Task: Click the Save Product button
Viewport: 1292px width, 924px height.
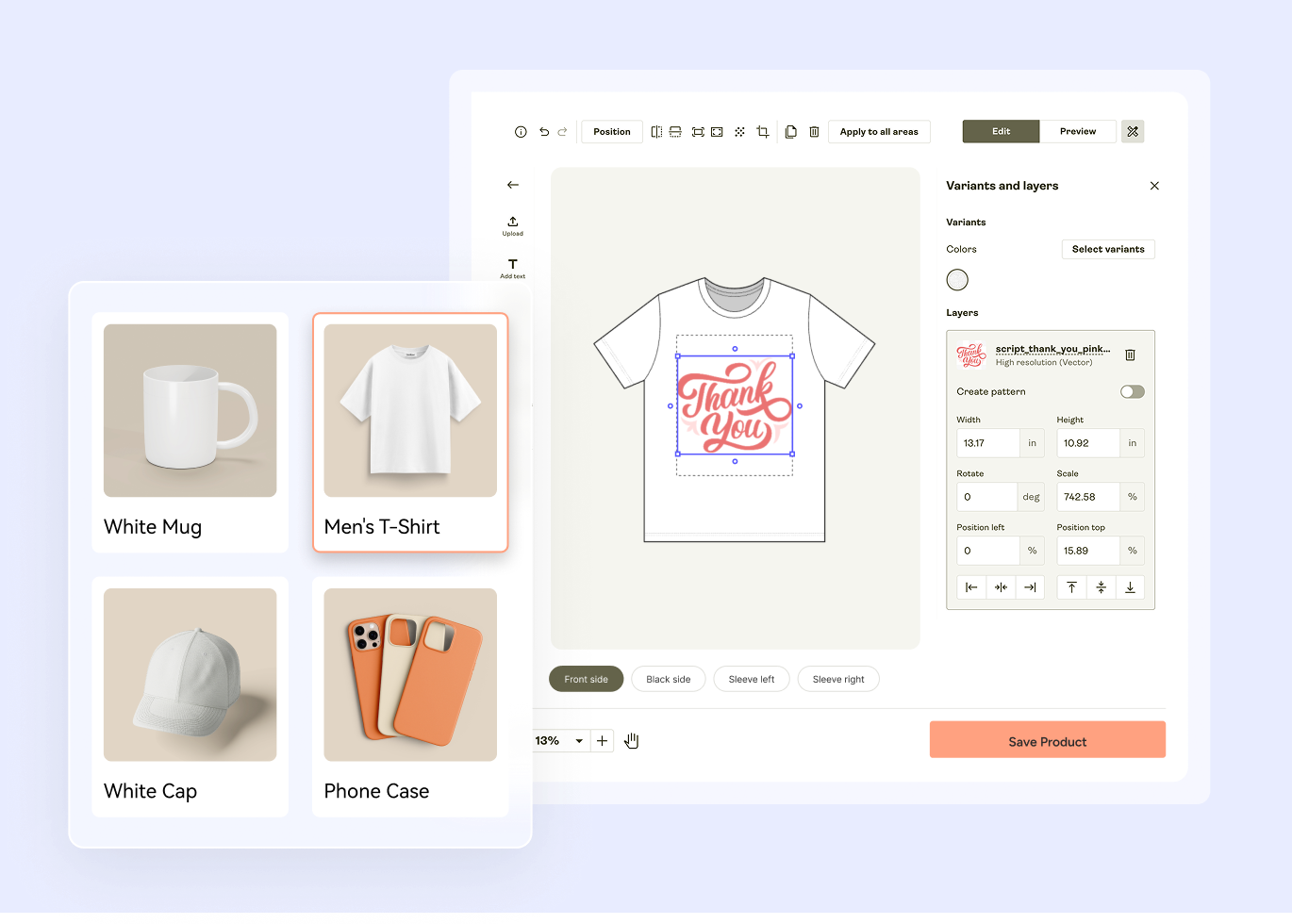Action: (x=1048, y=740)
